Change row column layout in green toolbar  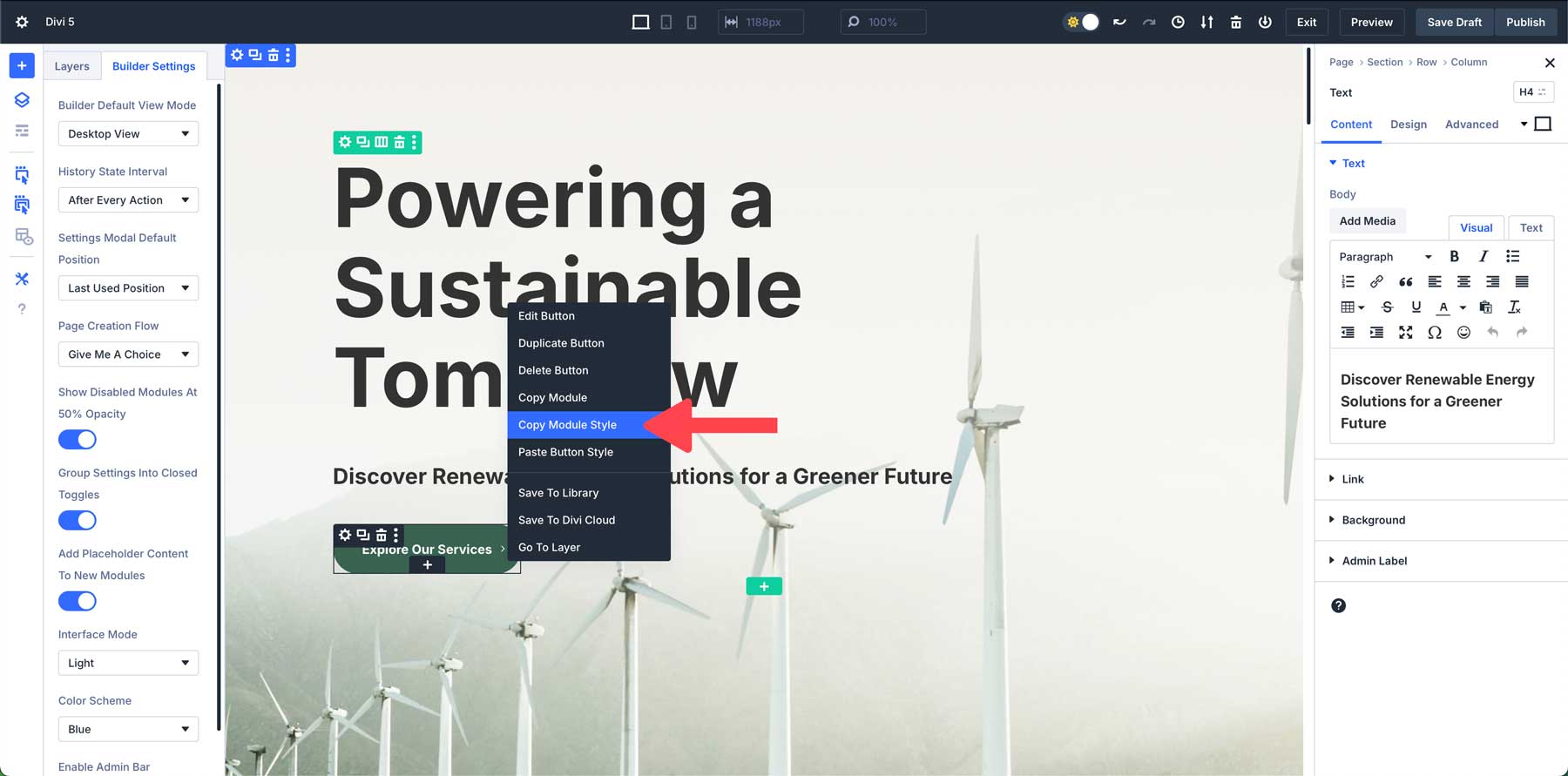381,142
